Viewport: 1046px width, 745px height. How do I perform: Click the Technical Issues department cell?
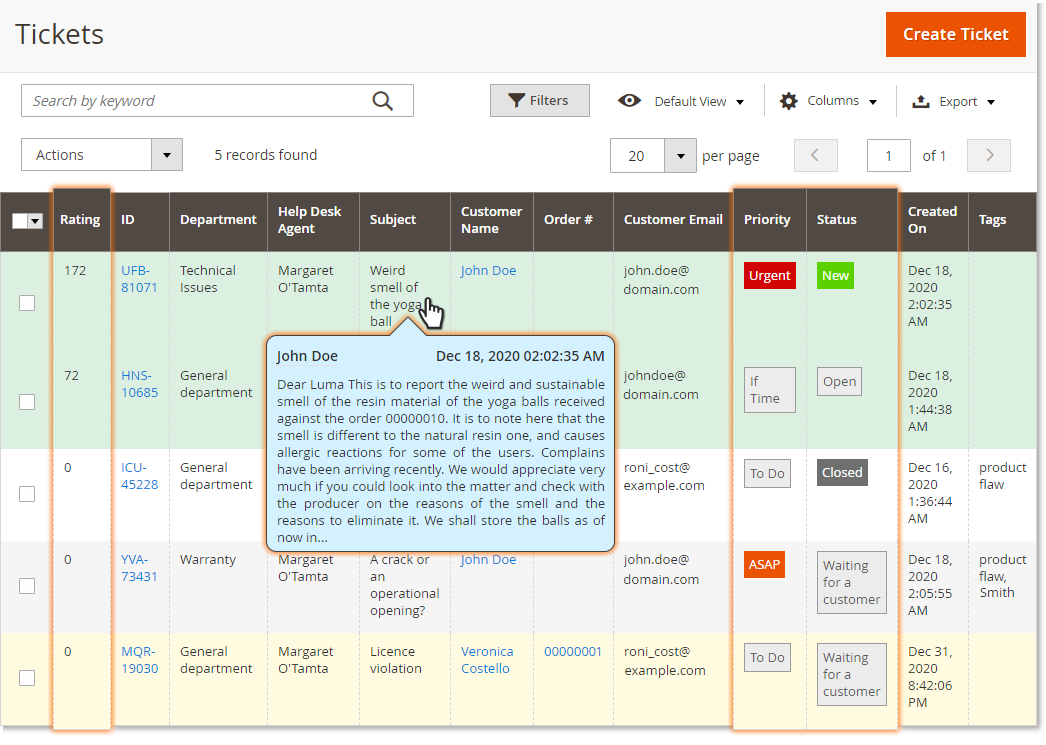pyautogui.click(x=207, y=279)
